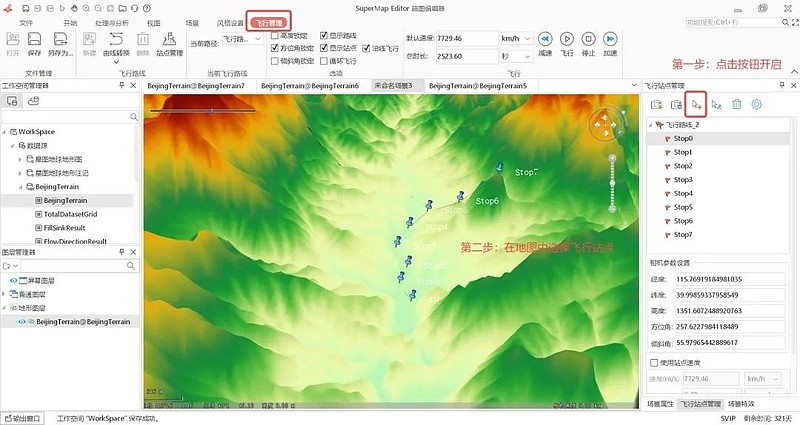
Task: Click the 保存 (Save) icon in ribbon
Action: (36, 42)
